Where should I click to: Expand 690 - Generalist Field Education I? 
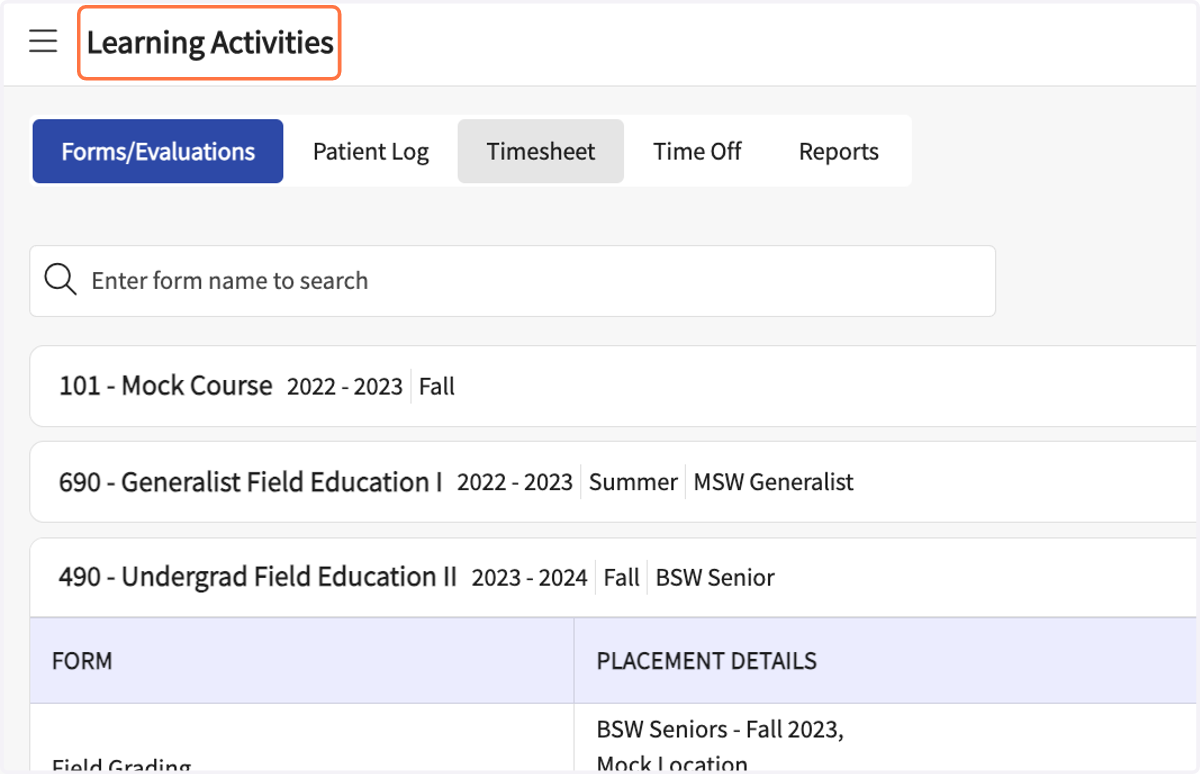[x=614, y=482]
